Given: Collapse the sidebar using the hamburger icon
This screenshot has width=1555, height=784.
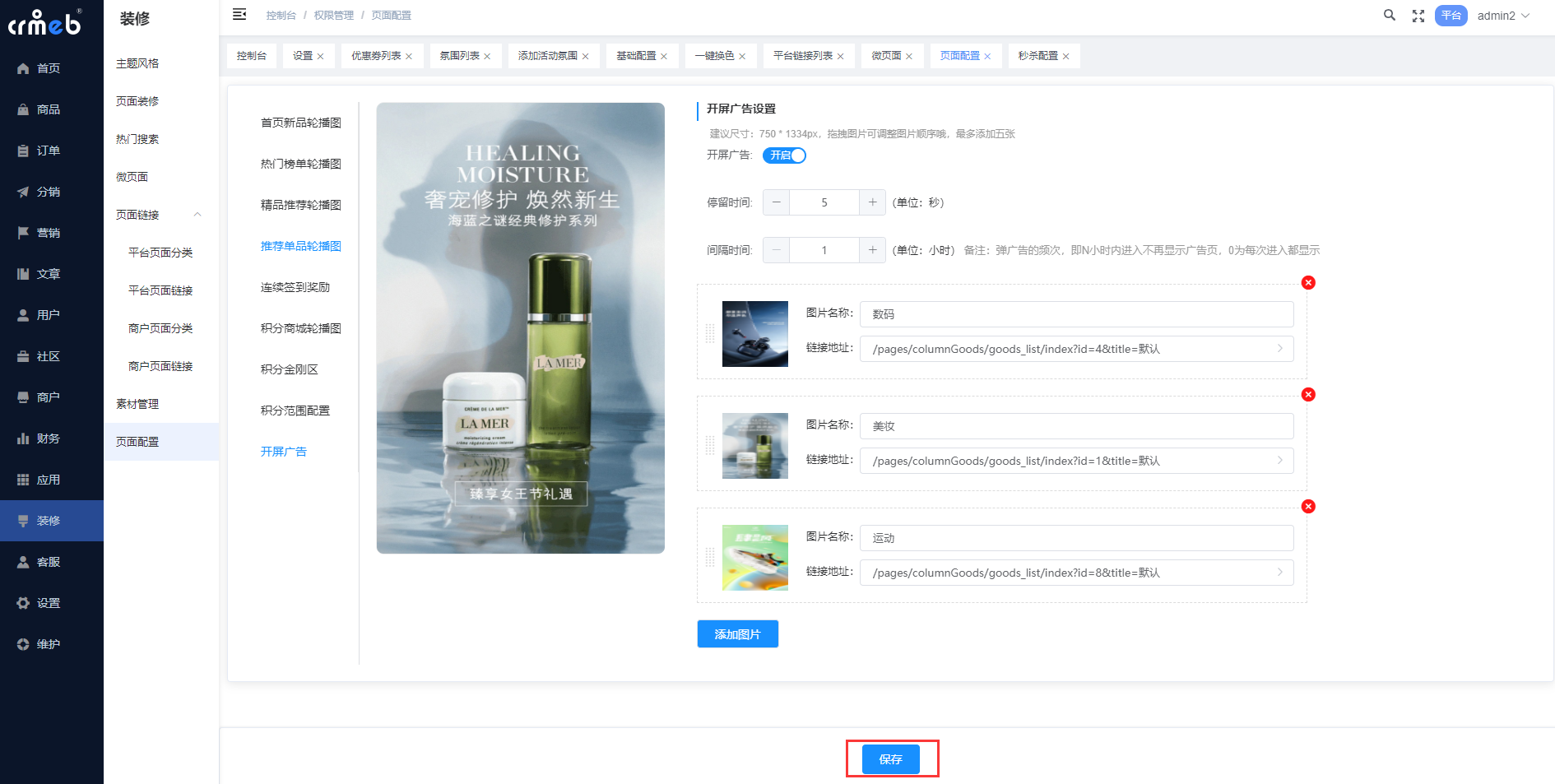Looking at the screenshot, I should [x=239, y=14].
